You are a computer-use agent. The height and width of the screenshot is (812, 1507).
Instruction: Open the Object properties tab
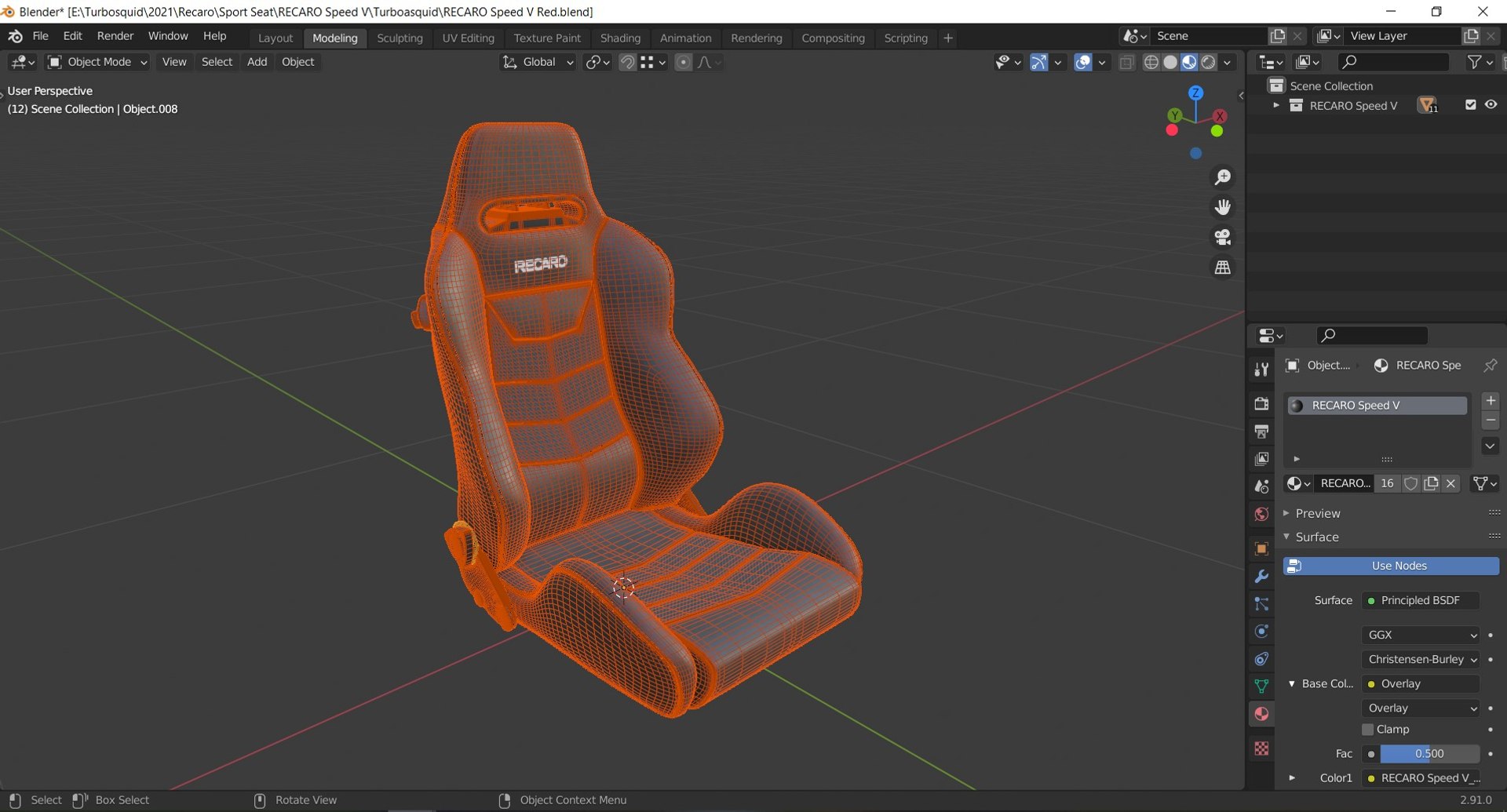pyautogui.click(x=1261, y=548)
